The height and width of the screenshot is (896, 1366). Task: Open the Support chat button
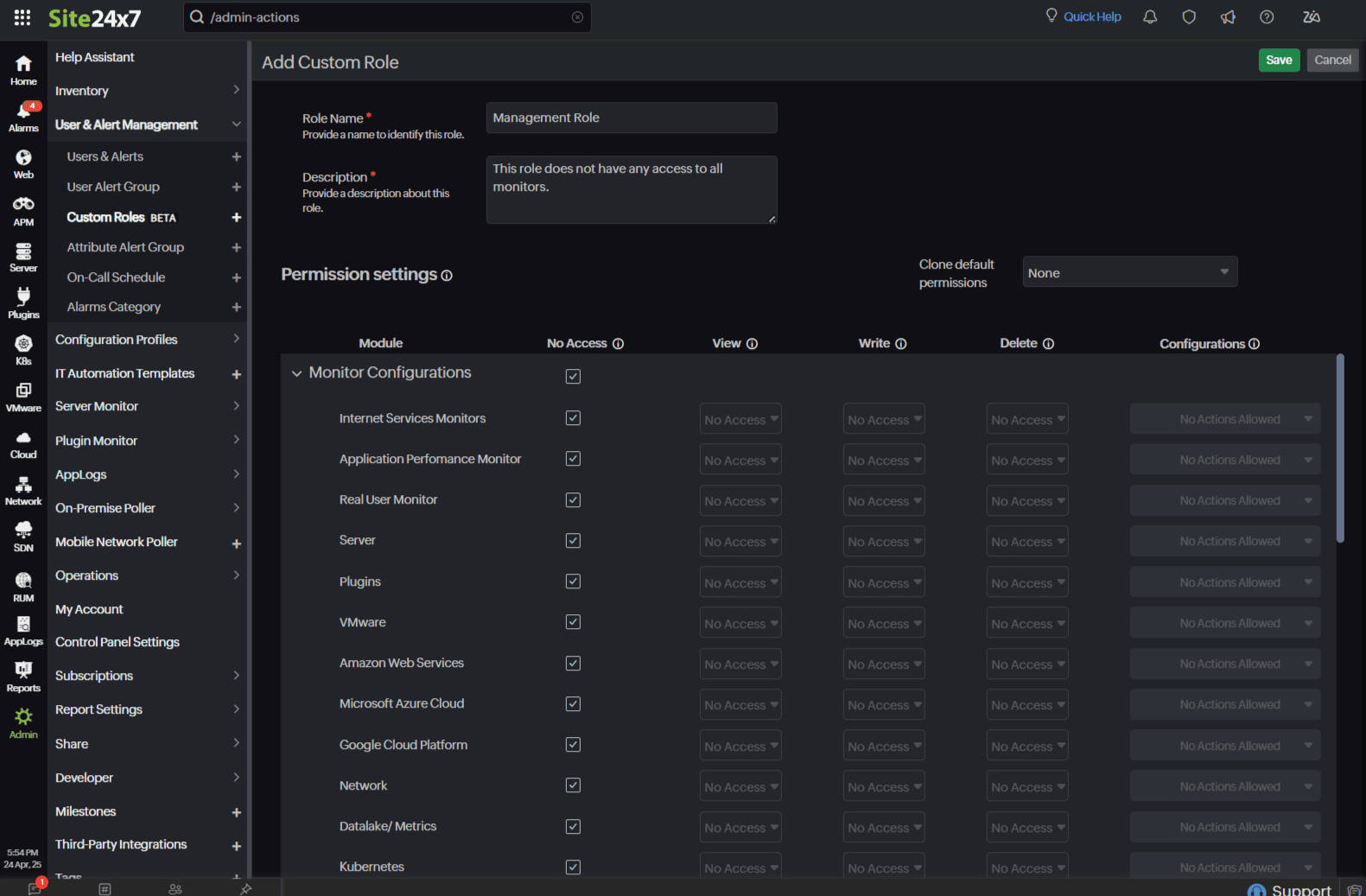tap(1289, 889)
